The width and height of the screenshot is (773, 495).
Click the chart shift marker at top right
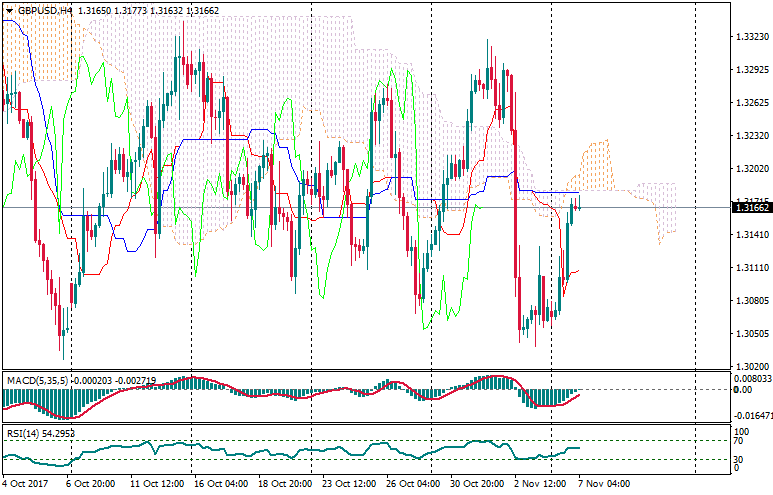pos(695,6)
